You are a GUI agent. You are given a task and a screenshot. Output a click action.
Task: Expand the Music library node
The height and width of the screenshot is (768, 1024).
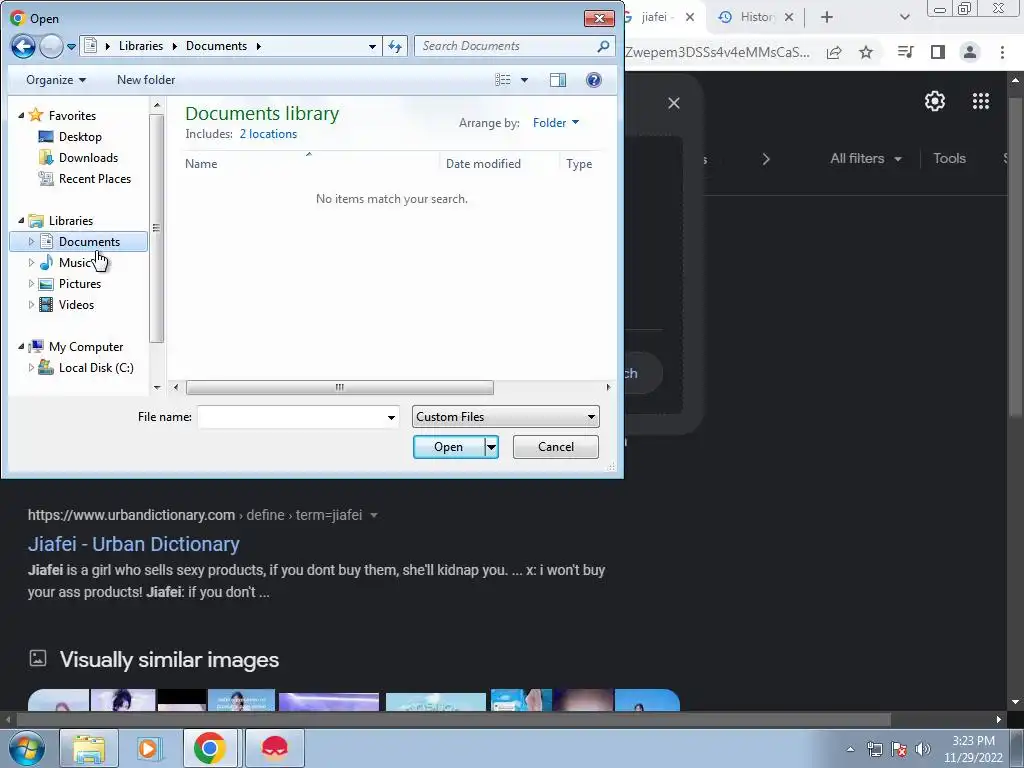(x=31, y=263)
